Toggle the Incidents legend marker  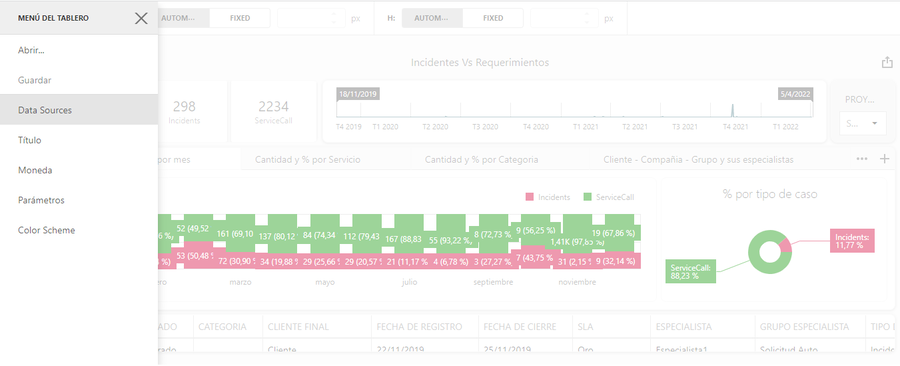pyautogui.click(x=529, y=197)
